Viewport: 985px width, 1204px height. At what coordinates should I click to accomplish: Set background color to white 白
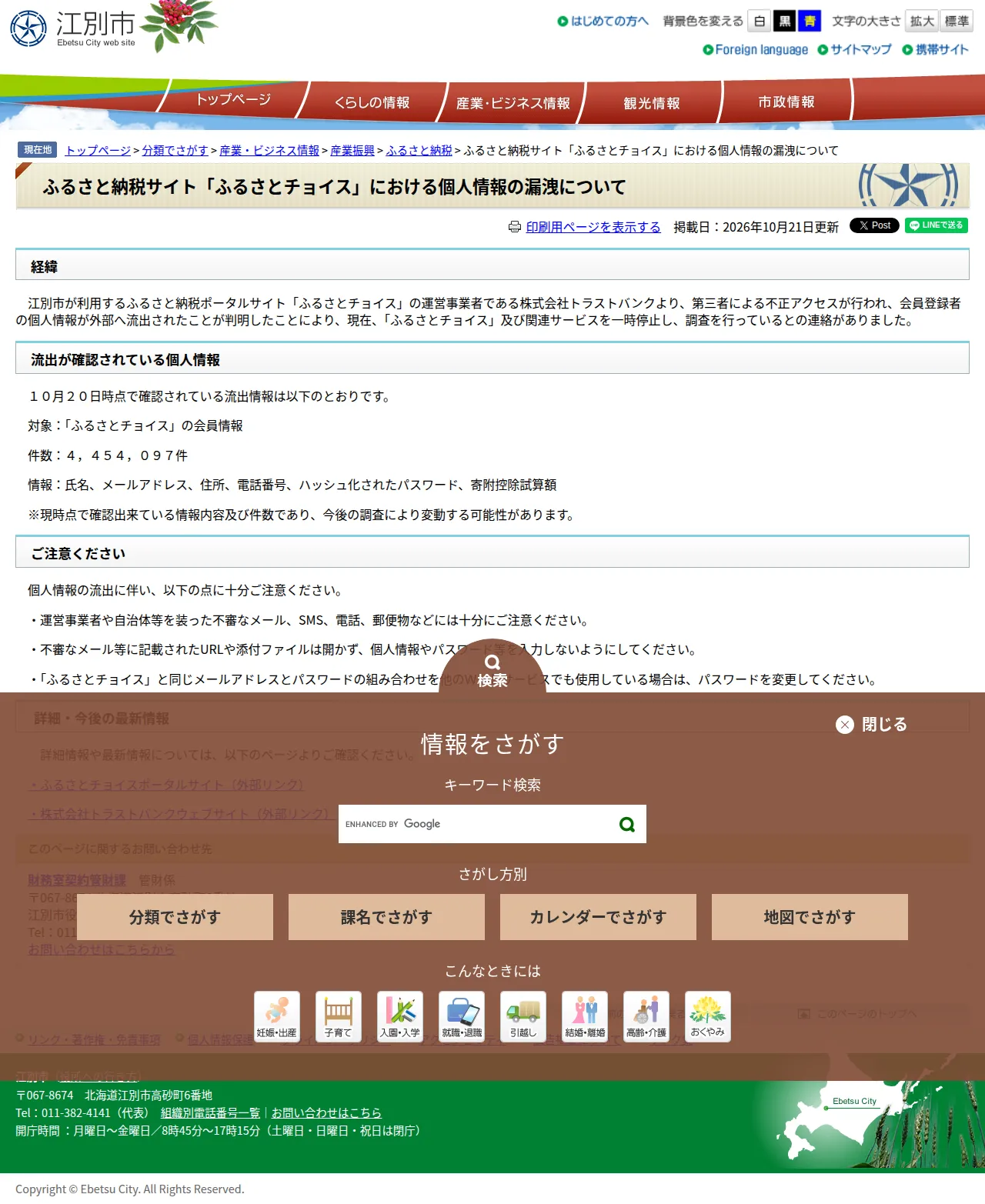click(x=760, y=21)
